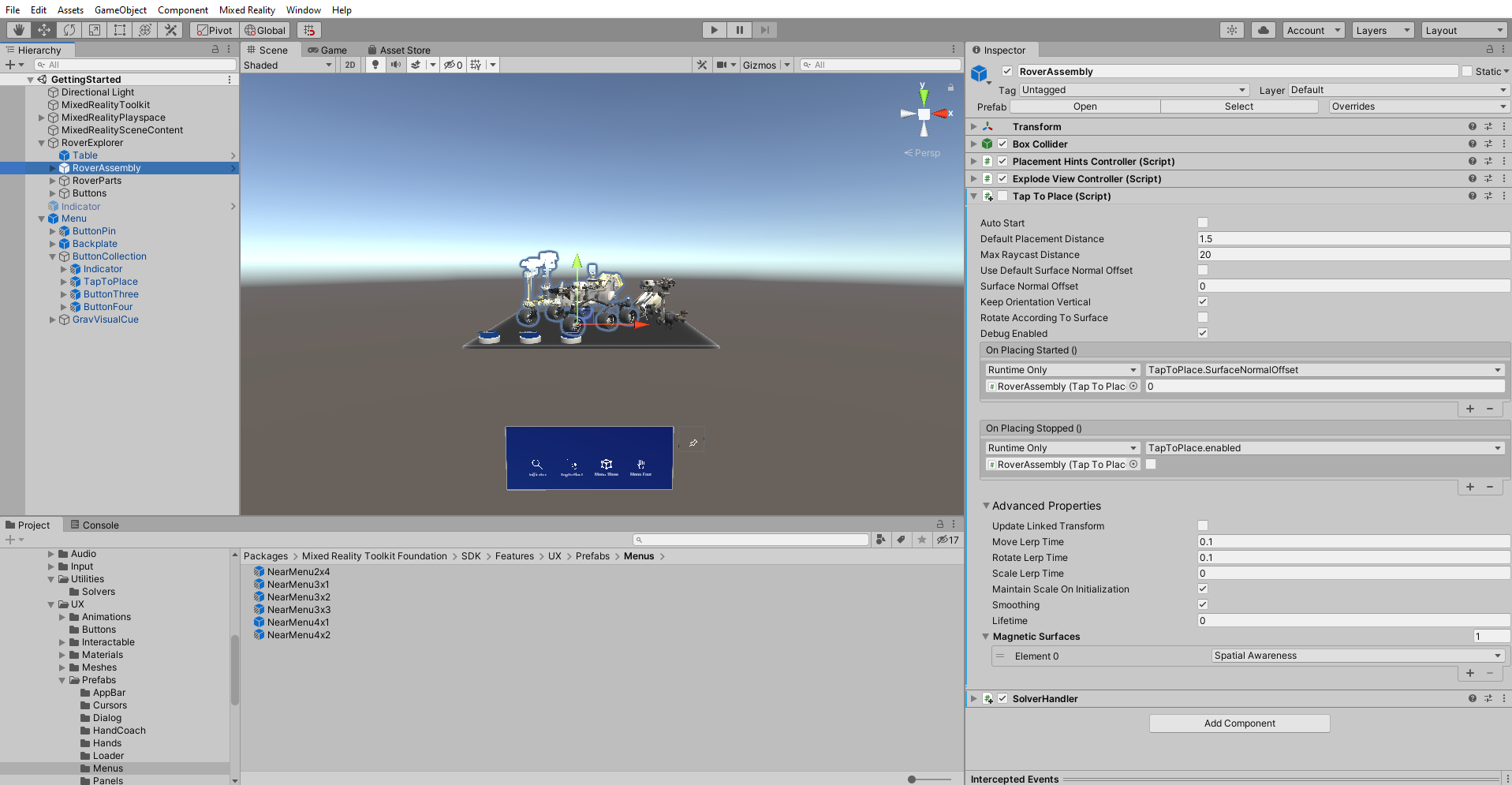This screenshot has height=785, width=1512.
Task: Click prefab Open button
Action: (x=1085, y=107)
